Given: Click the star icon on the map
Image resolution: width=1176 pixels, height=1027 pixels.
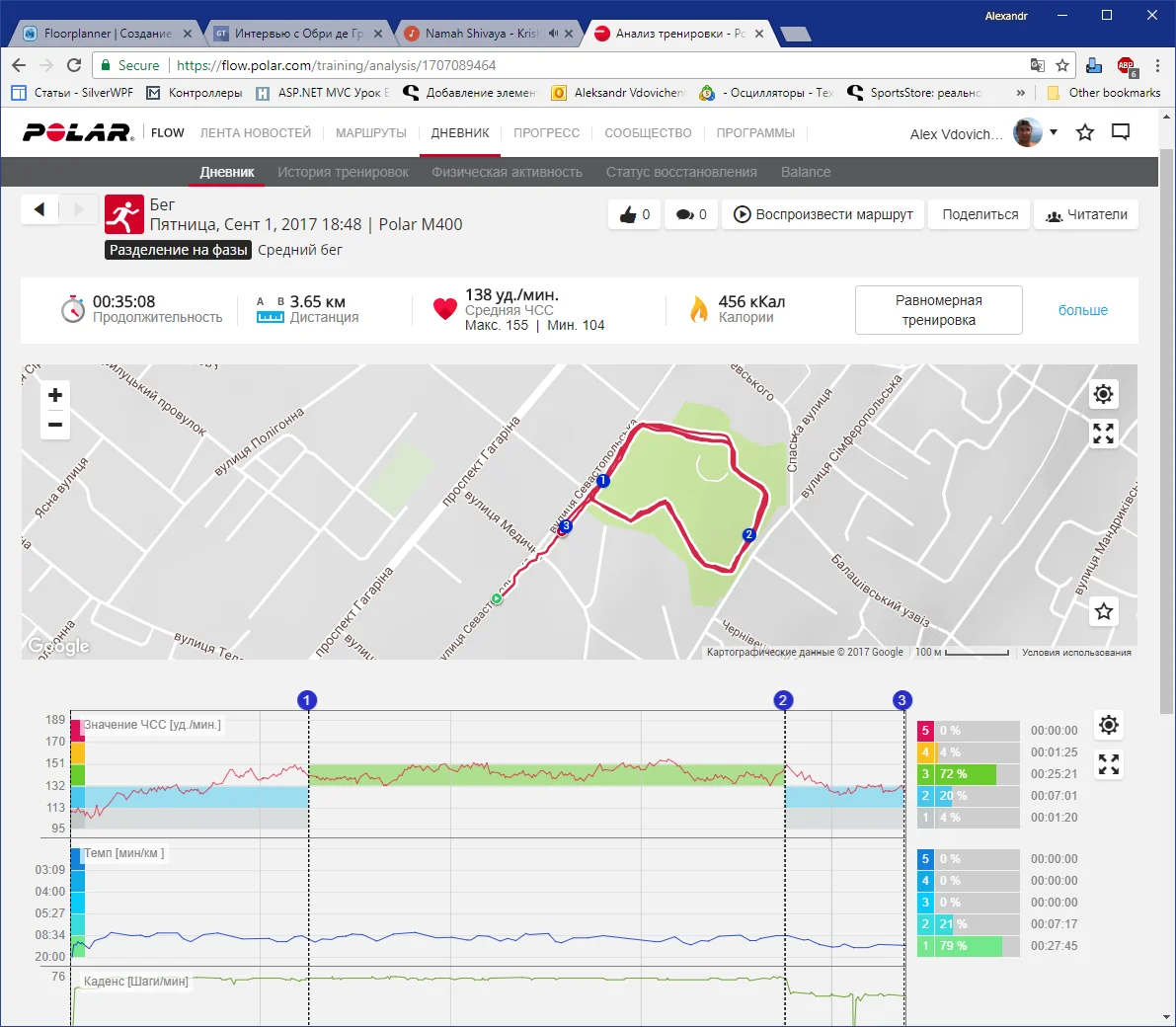Looking at the screenshot, I should (1103, 611).
